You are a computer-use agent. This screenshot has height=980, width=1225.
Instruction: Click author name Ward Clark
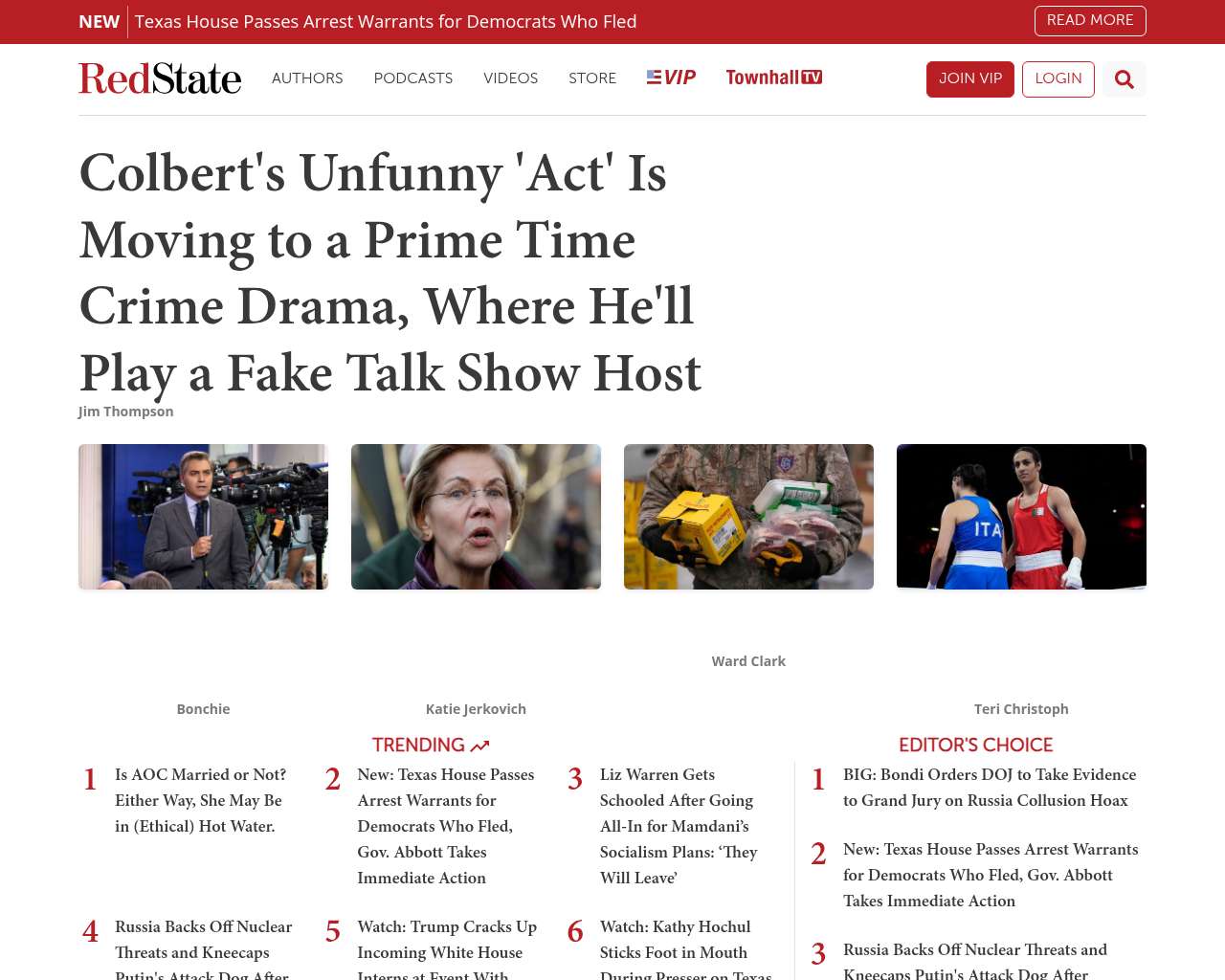point(748,661)
